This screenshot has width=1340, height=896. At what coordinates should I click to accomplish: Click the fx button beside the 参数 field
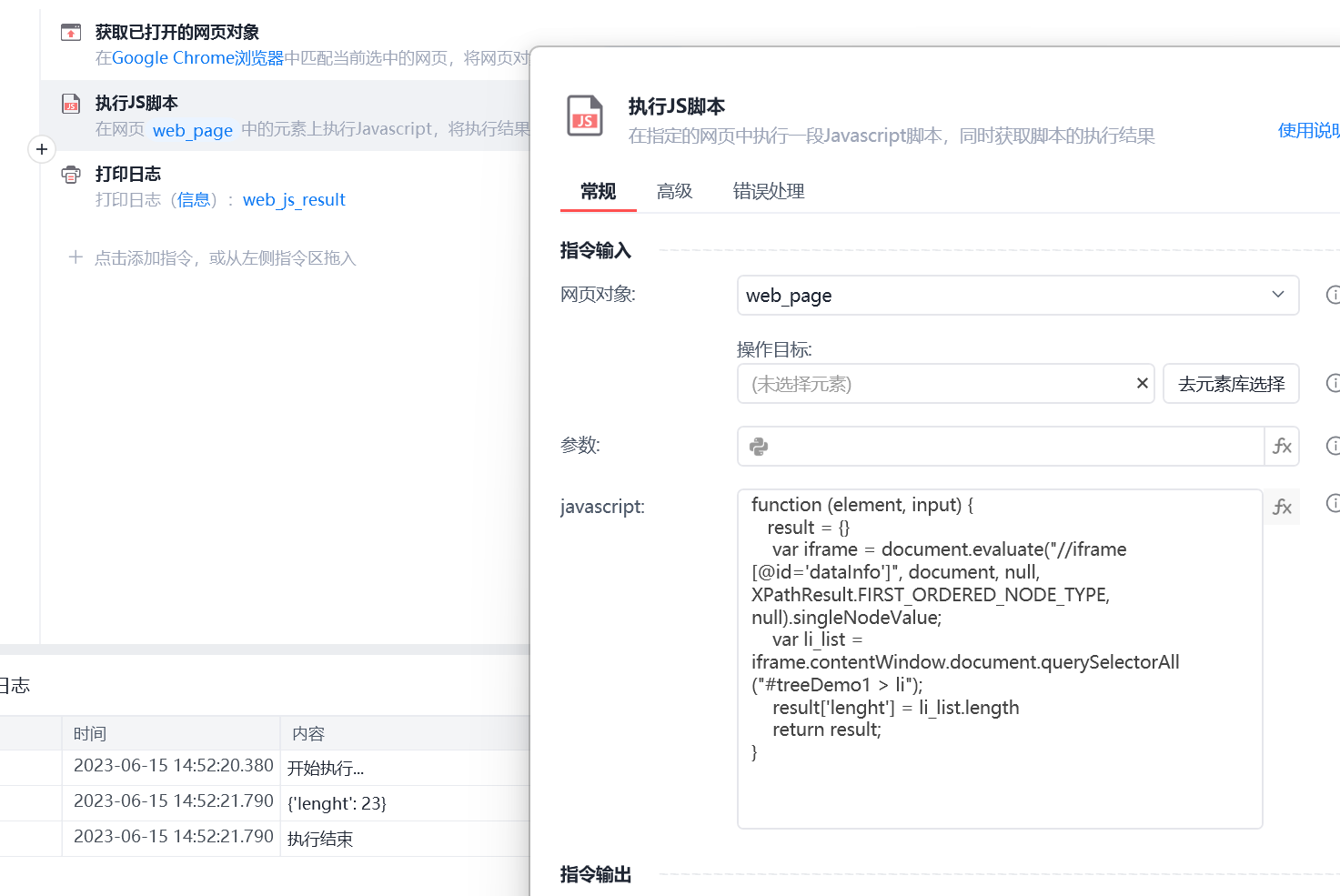point(1282,447)
